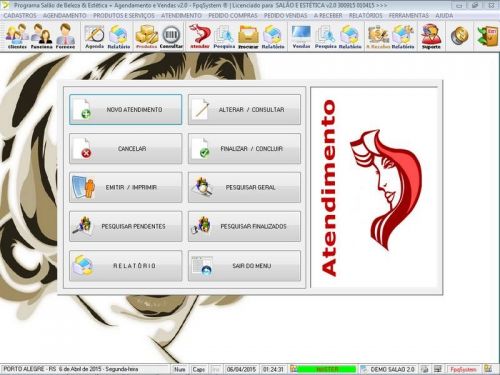Click the clock 01:24:31 in status bar
Viewport: 500px width, 375px height.
tap(273, 369)
